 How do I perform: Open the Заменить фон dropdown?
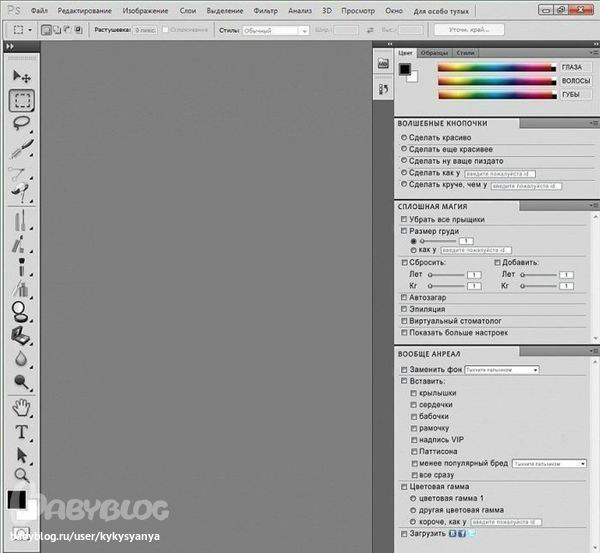point(502,370)
